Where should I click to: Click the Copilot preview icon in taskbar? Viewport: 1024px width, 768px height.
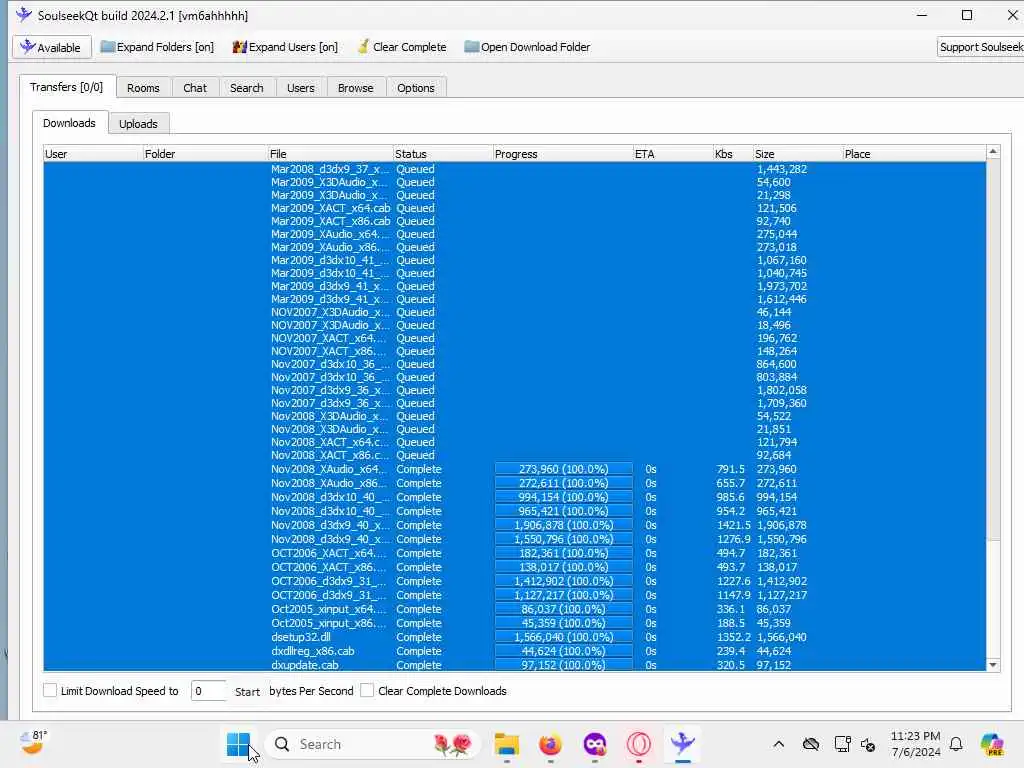[x=992, y=744]
